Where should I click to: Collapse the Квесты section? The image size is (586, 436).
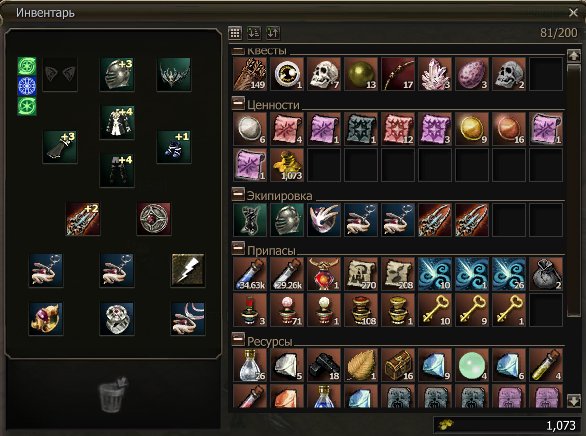238,50
